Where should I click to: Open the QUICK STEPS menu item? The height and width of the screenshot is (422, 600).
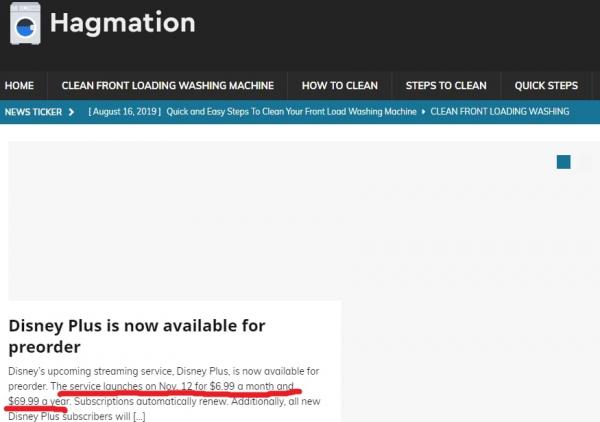click(x=546, y=86)
